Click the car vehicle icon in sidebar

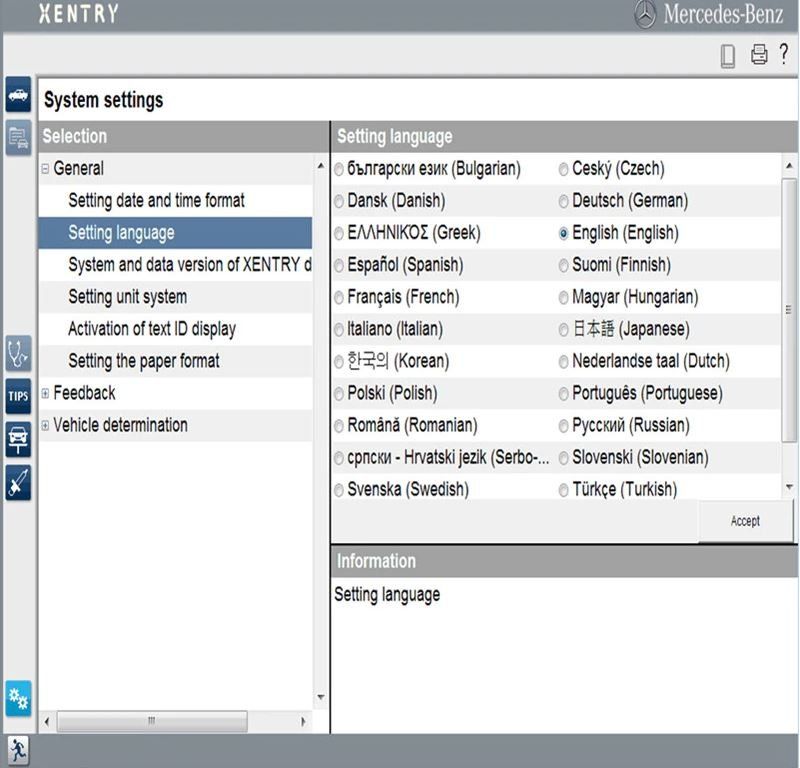[x=18, y=97]
